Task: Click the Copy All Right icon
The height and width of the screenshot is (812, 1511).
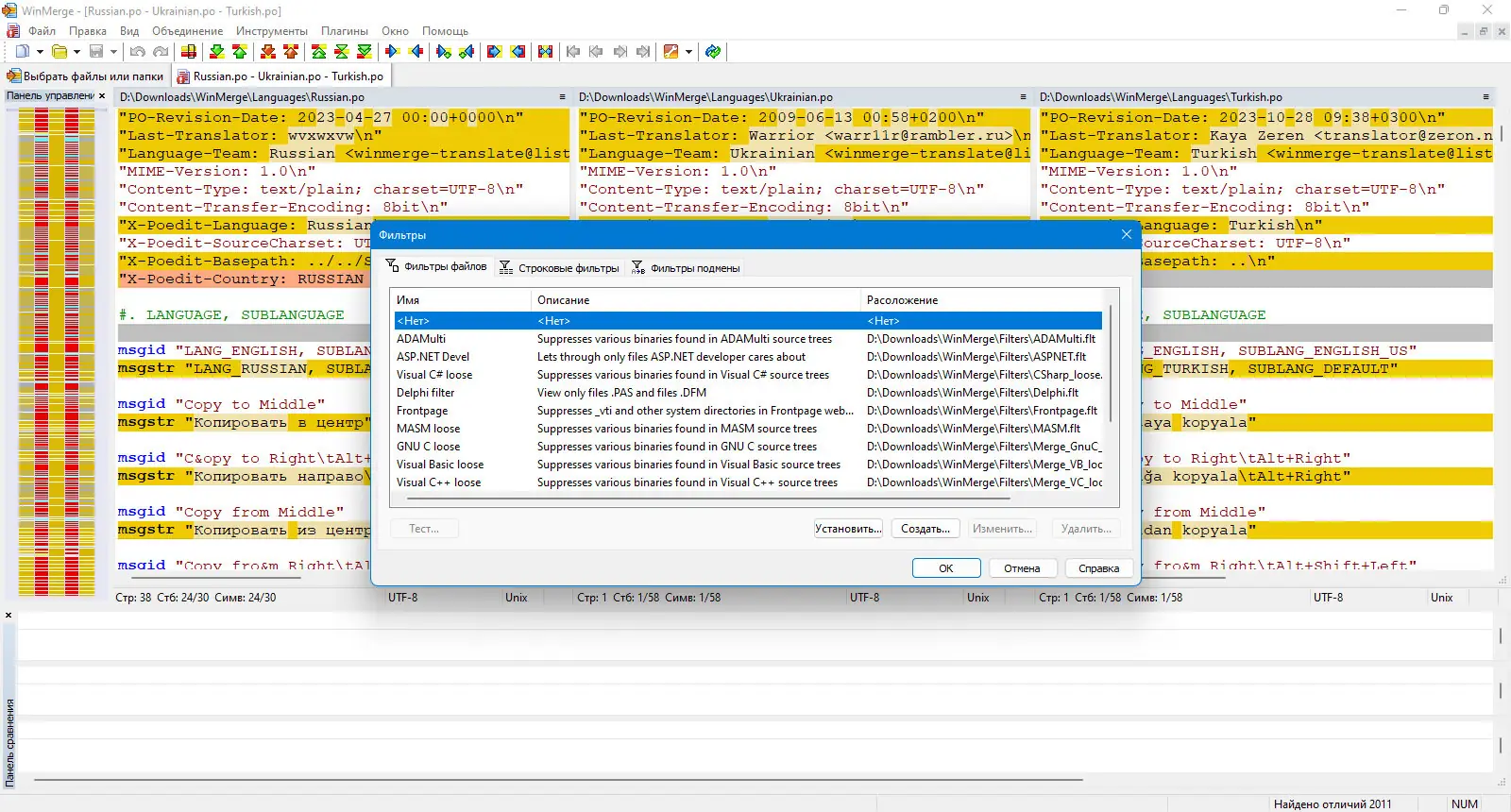Action: click(495, 52)
